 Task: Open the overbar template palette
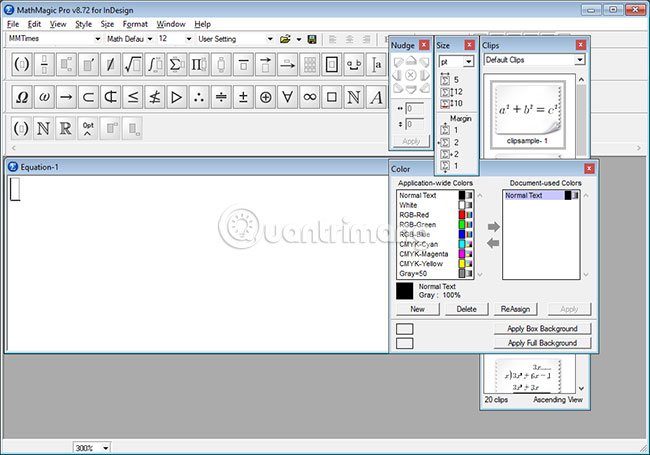click(243, 64)
